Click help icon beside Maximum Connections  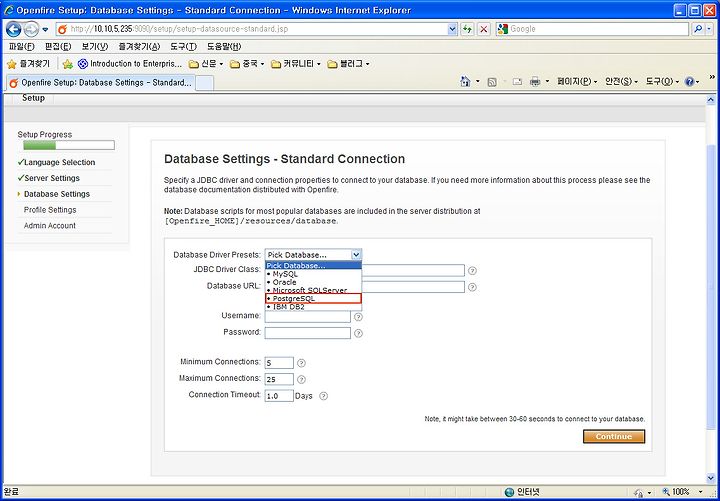301,379
